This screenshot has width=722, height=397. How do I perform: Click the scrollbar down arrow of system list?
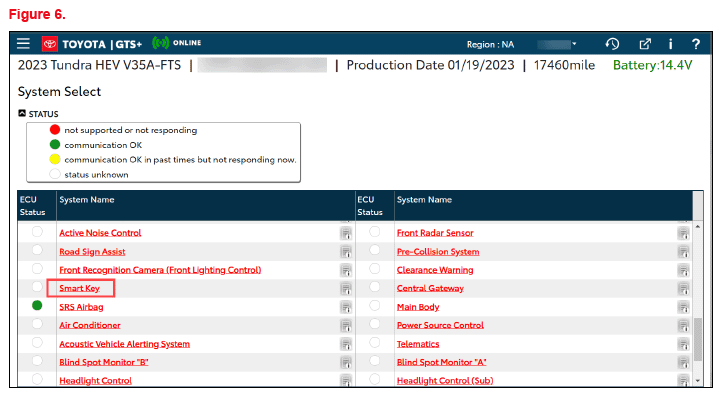(x=698, y=380)
